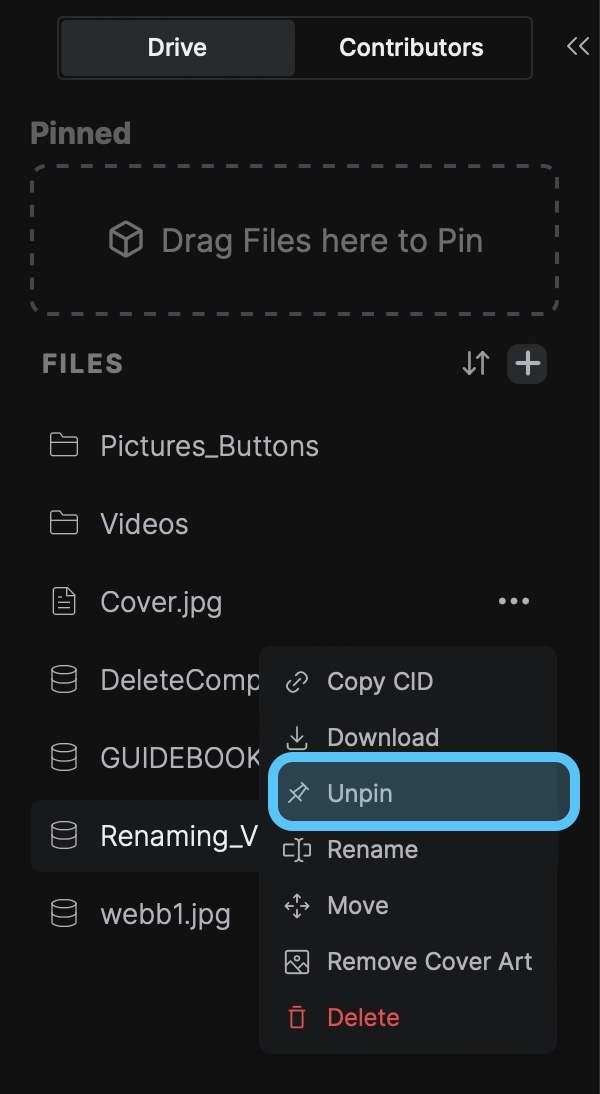Viewport: 600px width, 1094px height.
Task: Click Remove Cover Art option
Action: 429,962
